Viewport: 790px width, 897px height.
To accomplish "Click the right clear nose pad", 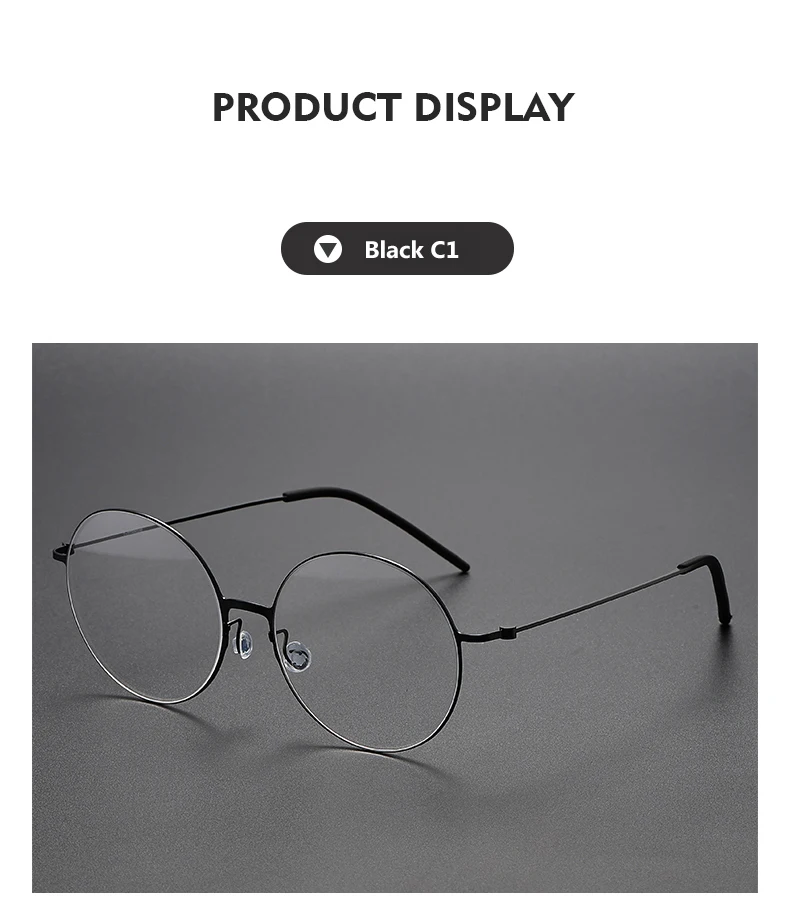I will click(x=298, y=656).
